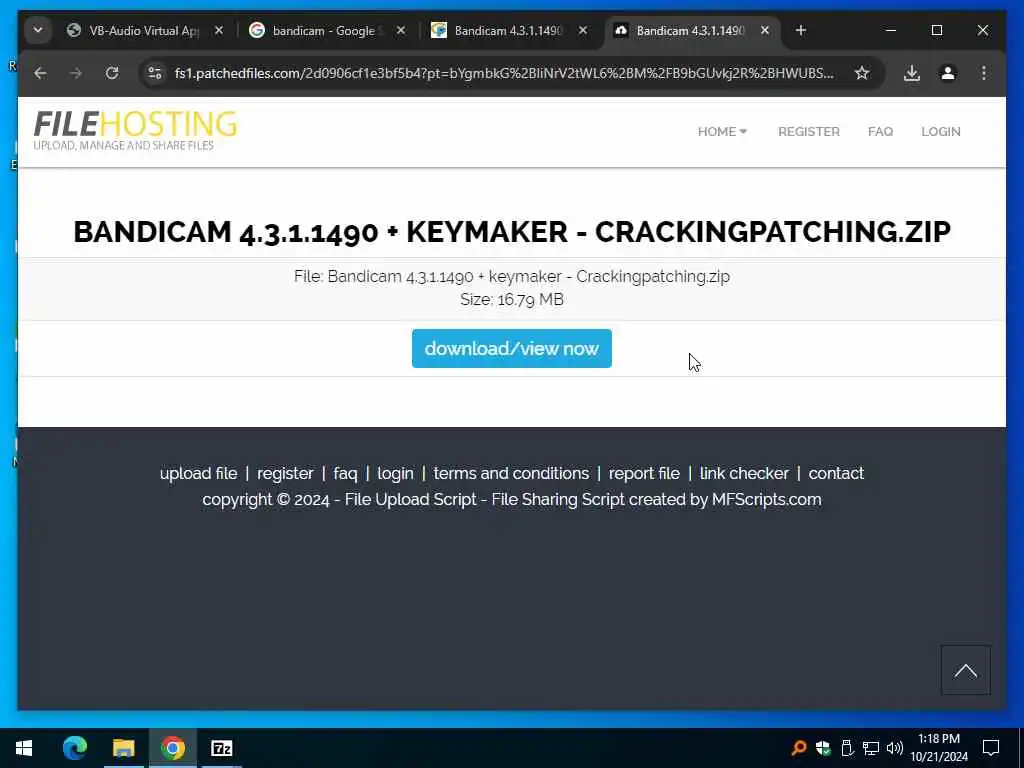1024x768 pixels.
Task: Open Chrome three-dot menu
Action: [x=984, y=73]
